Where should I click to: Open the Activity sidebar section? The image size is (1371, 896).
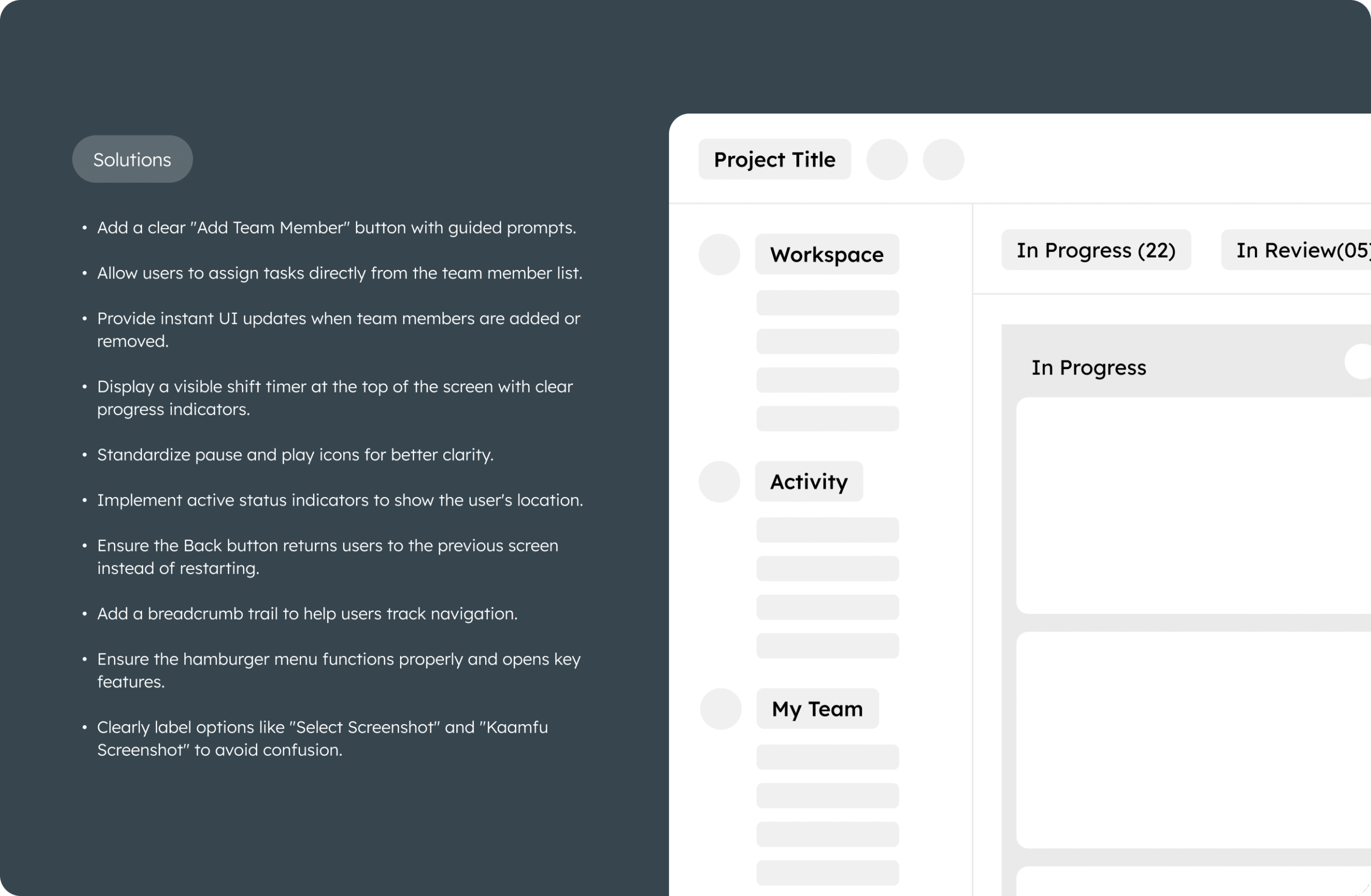(x=809, y=481)
